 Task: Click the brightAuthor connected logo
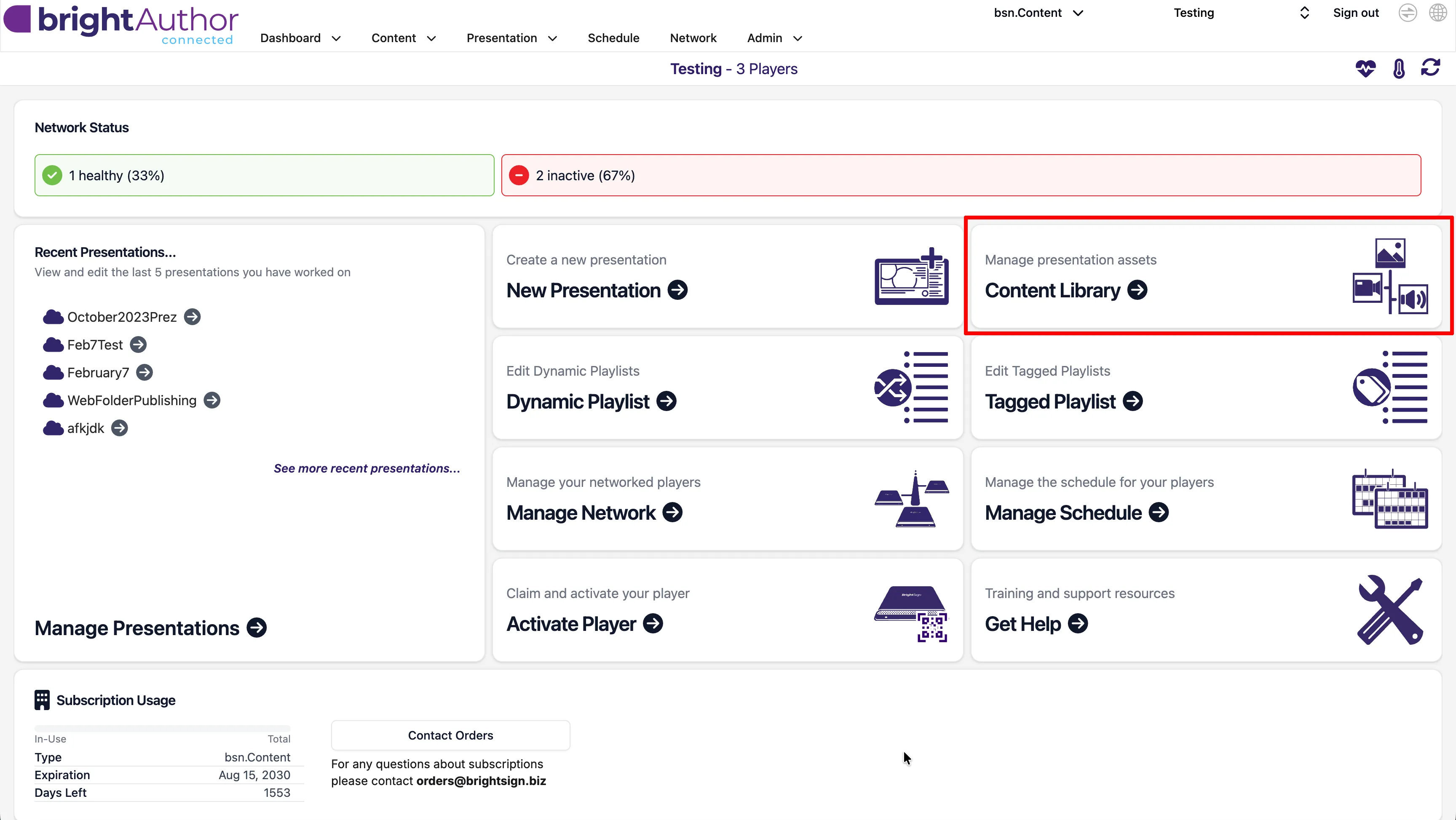click(121, 25)
